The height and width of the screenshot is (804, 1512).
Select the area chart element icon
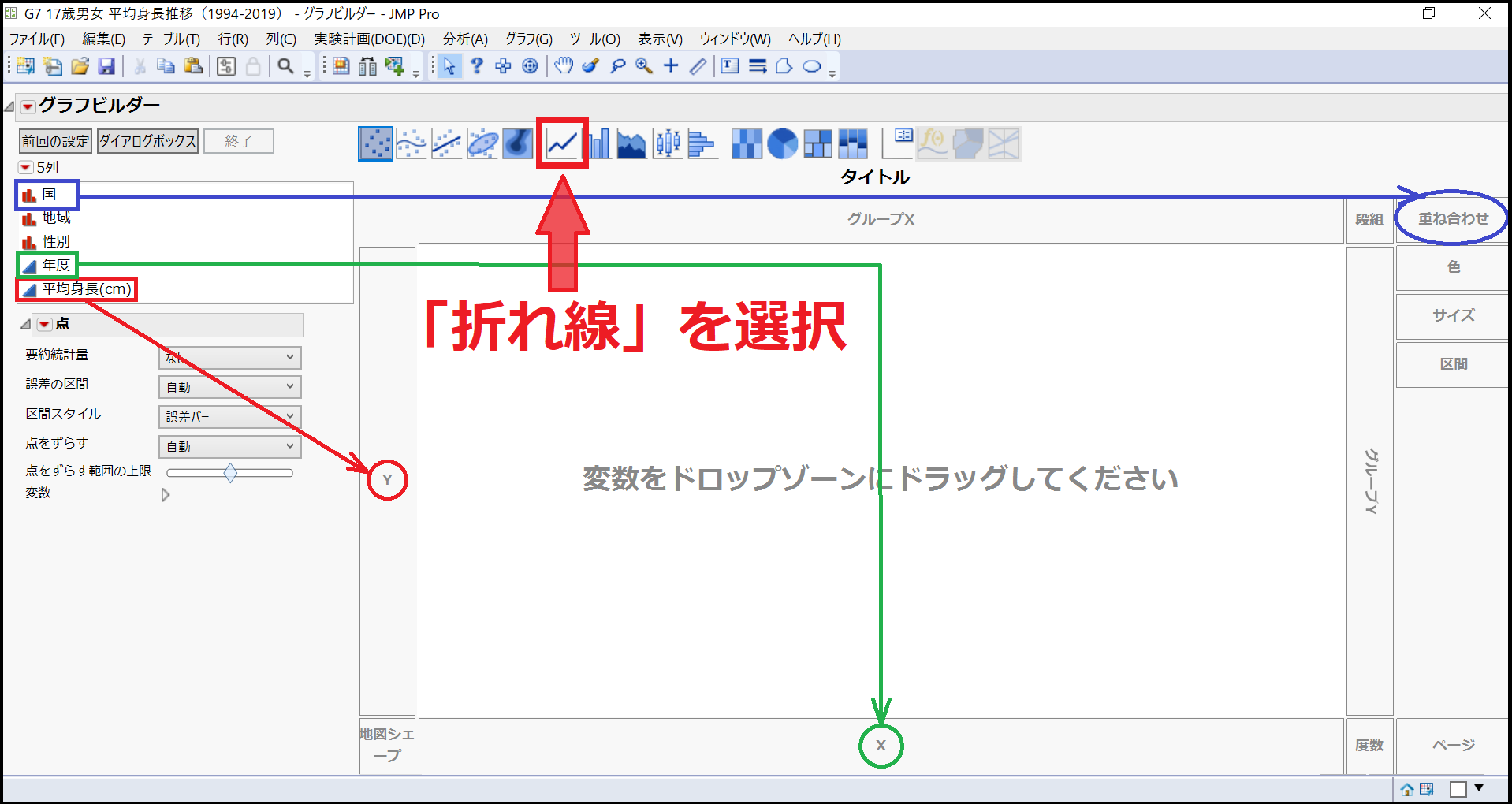(632, 143)
